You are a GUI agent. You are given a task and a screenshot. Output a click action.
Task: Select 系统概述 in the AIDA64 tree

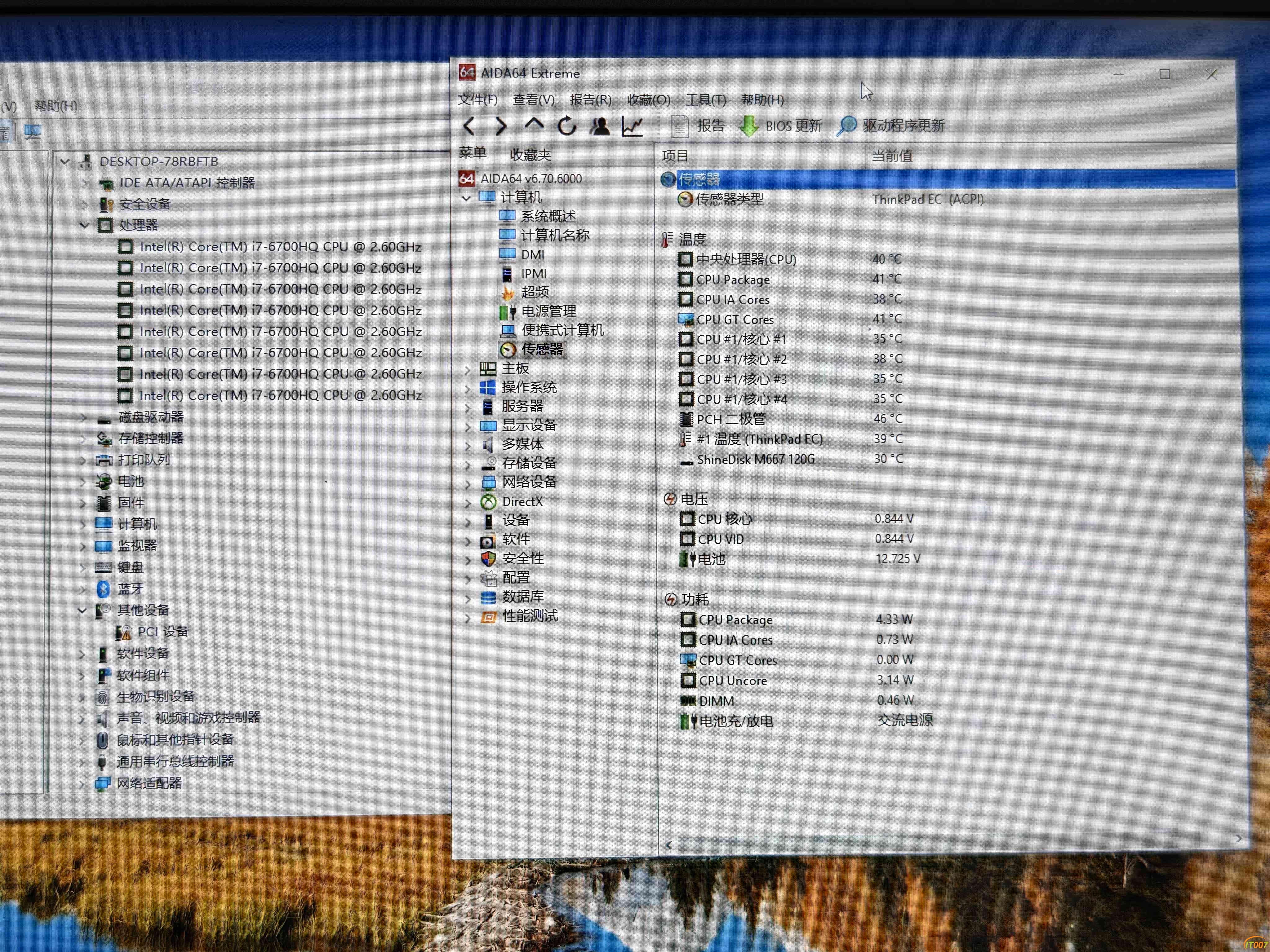[x=538, y=216]
